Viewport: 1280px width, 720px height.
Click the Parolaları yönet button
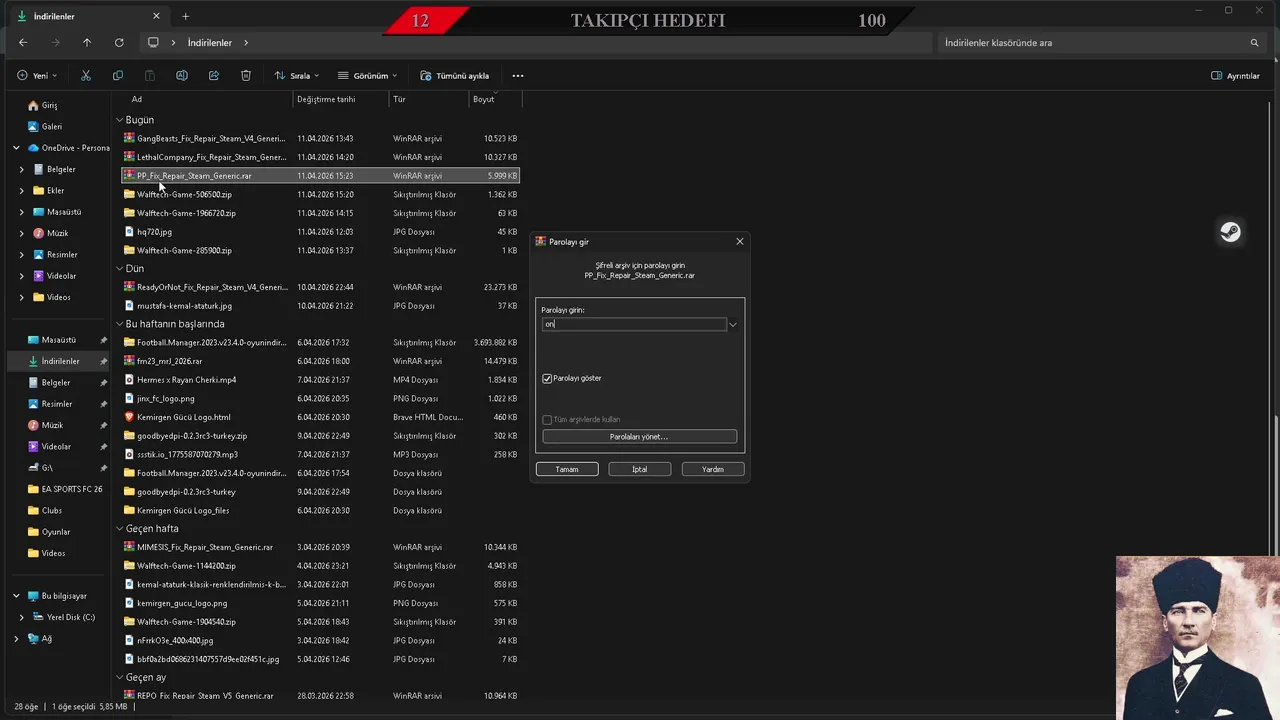coord(639,437)
